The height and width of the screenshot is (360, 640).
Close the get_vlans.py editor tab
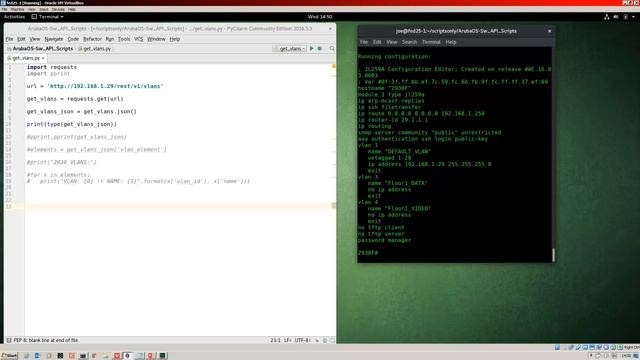coord(43,58)
